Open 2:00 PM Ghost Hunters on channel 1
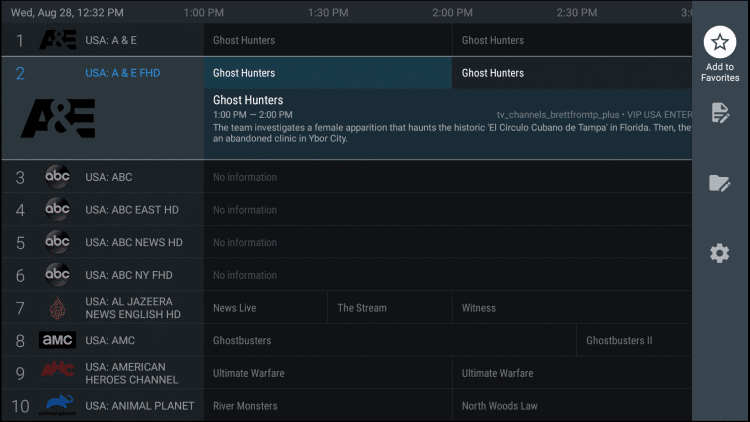 572,40
